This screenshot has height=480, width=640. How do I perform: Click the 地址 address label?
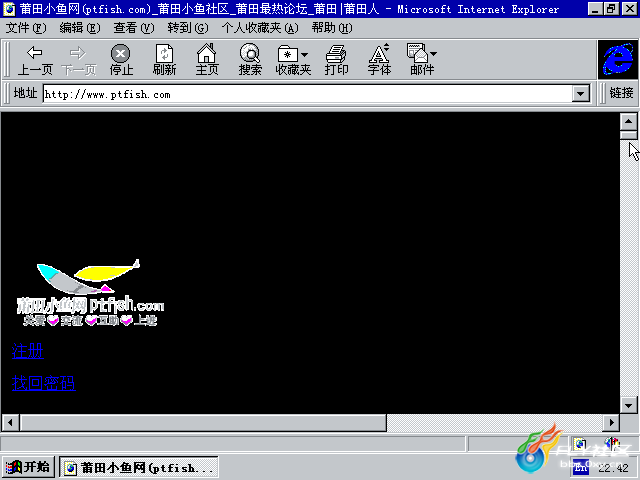tap(25, 93)
